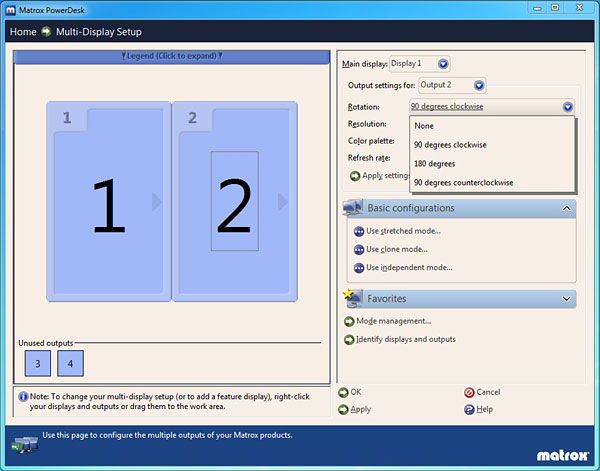
Task: Click the Rotation dropdown arrow
Action: (x=567, y=107)
